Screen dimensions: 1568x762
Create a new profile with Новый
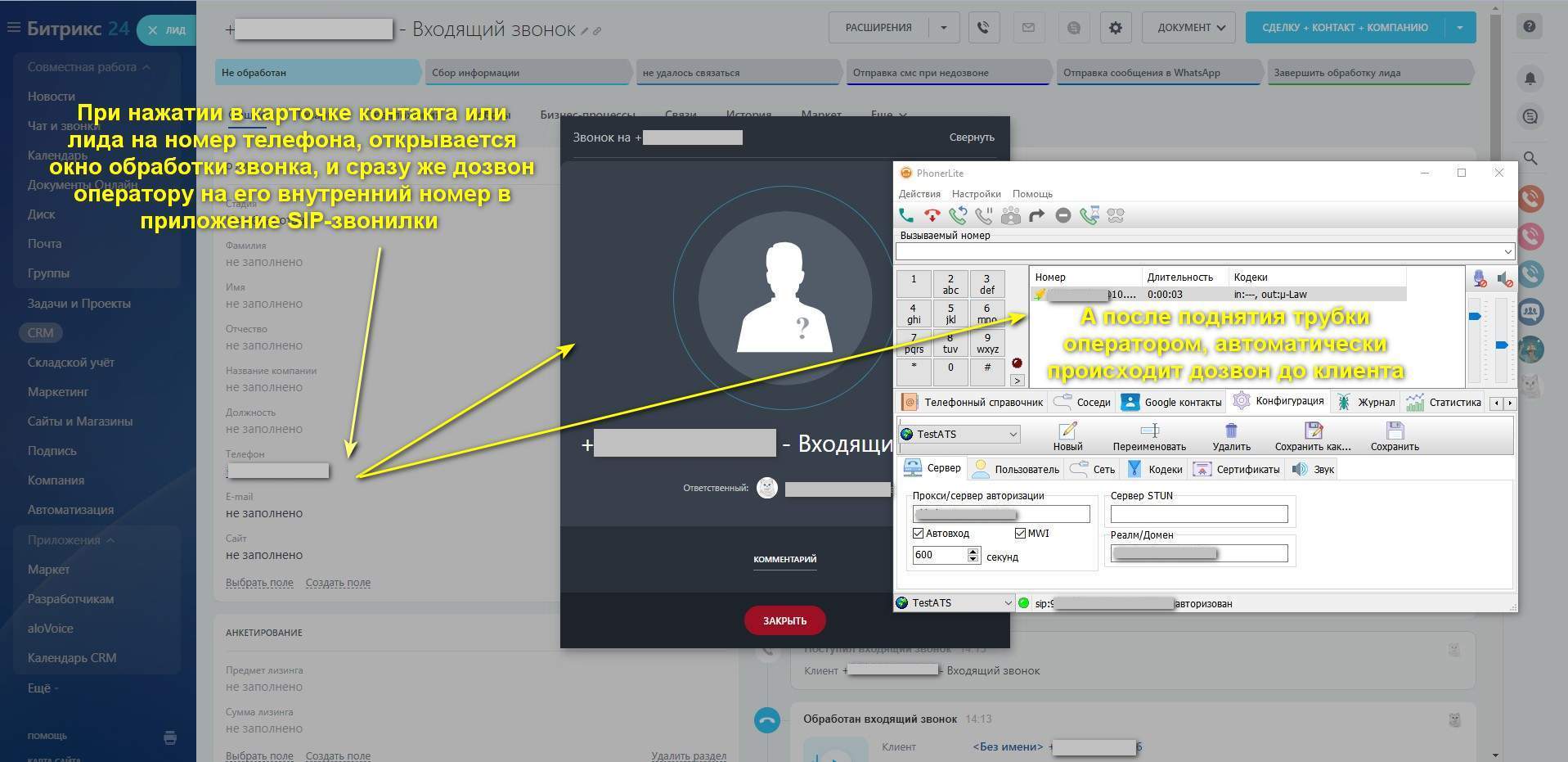pos(1067,436)
